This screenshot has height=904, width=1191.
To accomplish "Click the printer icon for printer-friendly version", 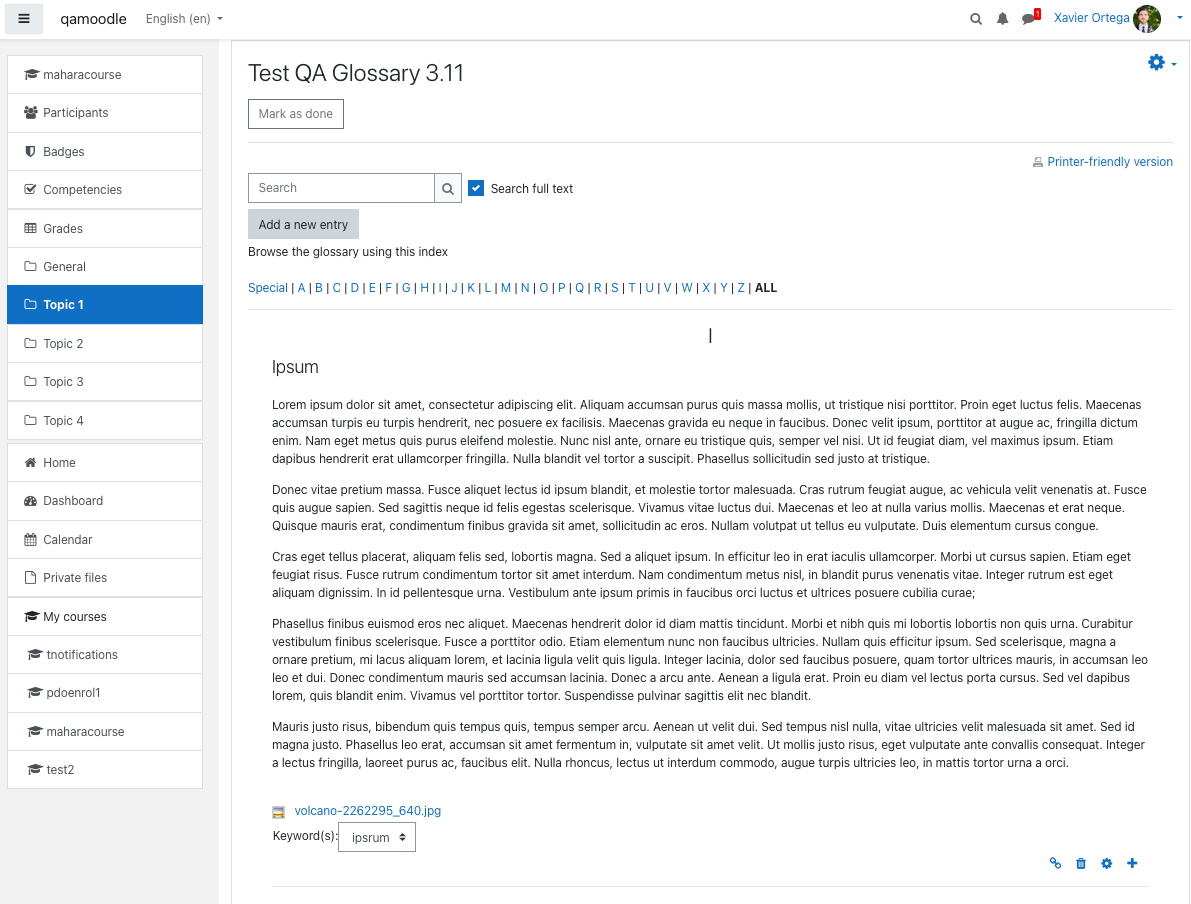I will click(1038, 162).
